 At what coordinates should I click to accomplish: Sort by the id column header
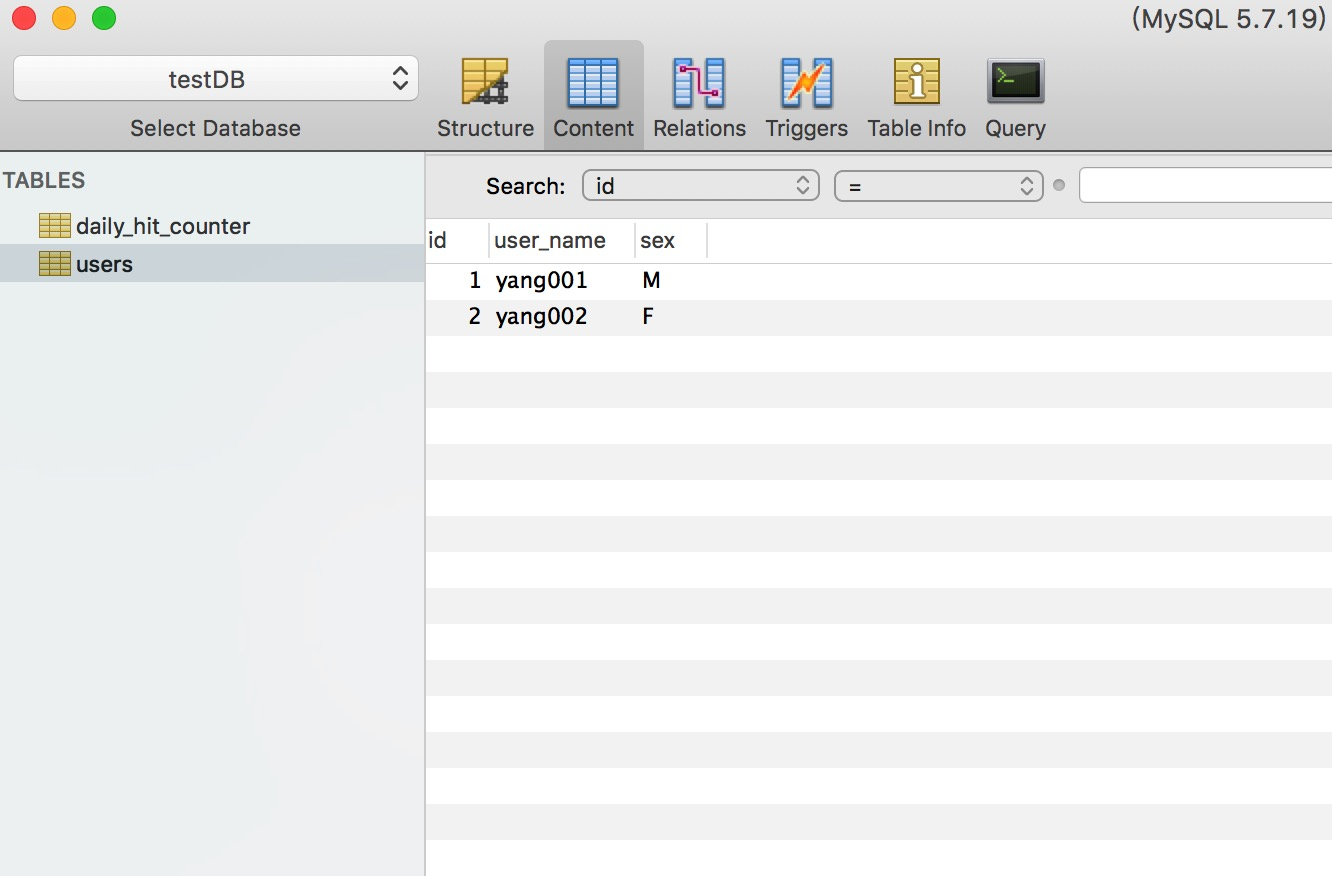pyautogui.click(x=457, y=241)
